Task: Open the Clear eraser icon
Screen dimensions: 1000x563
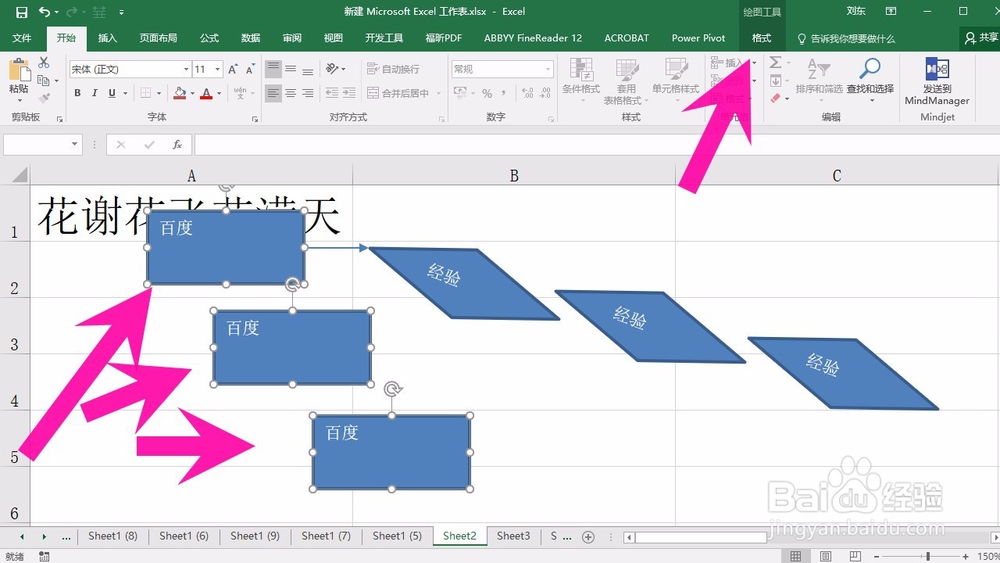Action: (x=776, y=98)
